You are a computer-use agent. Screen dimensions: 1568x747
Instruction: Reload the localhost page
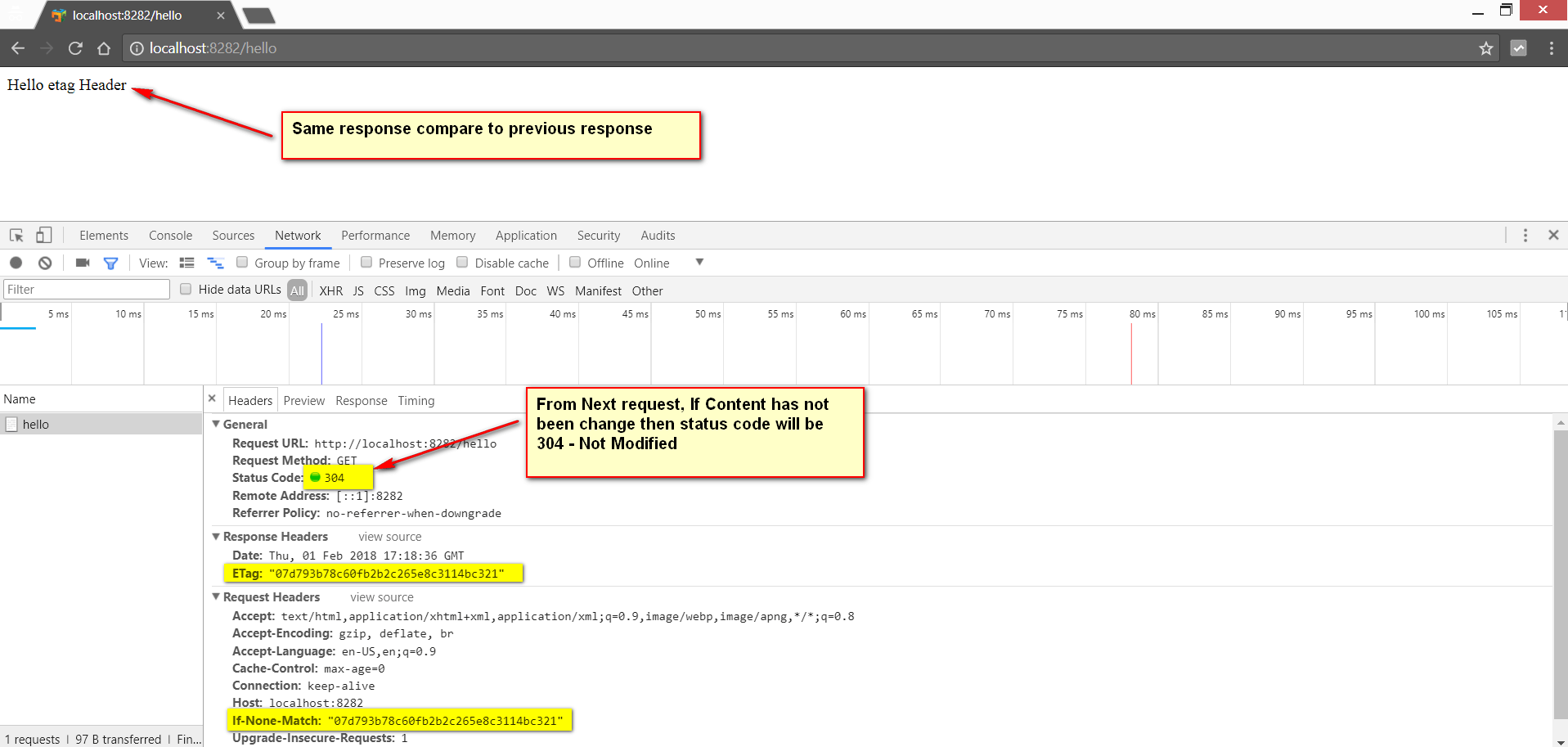pyautogui.click(x=75, y=48)
